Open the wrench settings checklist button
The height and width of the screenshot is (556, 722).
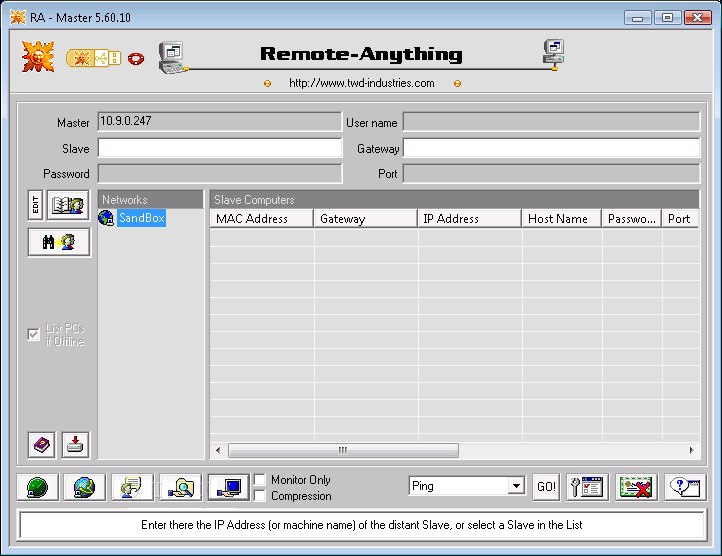588,487
